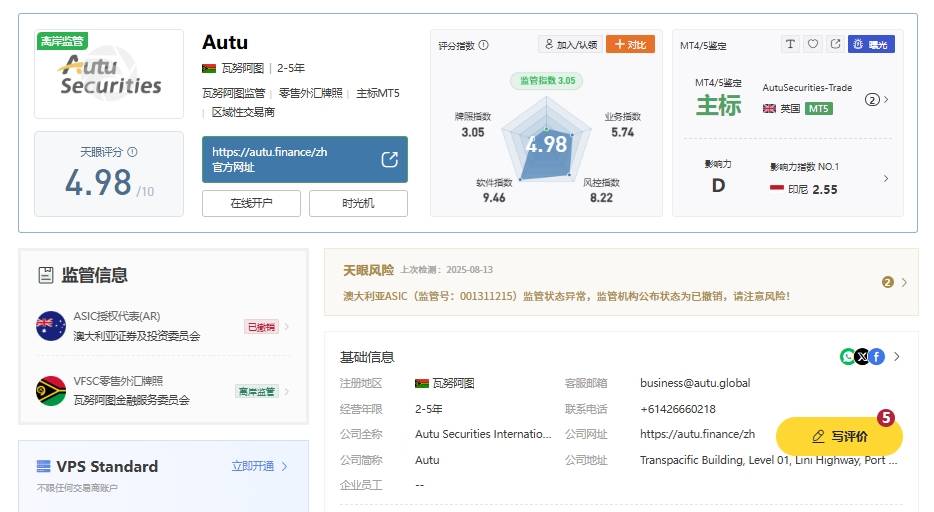Click 牌照指数 3.05 value

[473, 132]
